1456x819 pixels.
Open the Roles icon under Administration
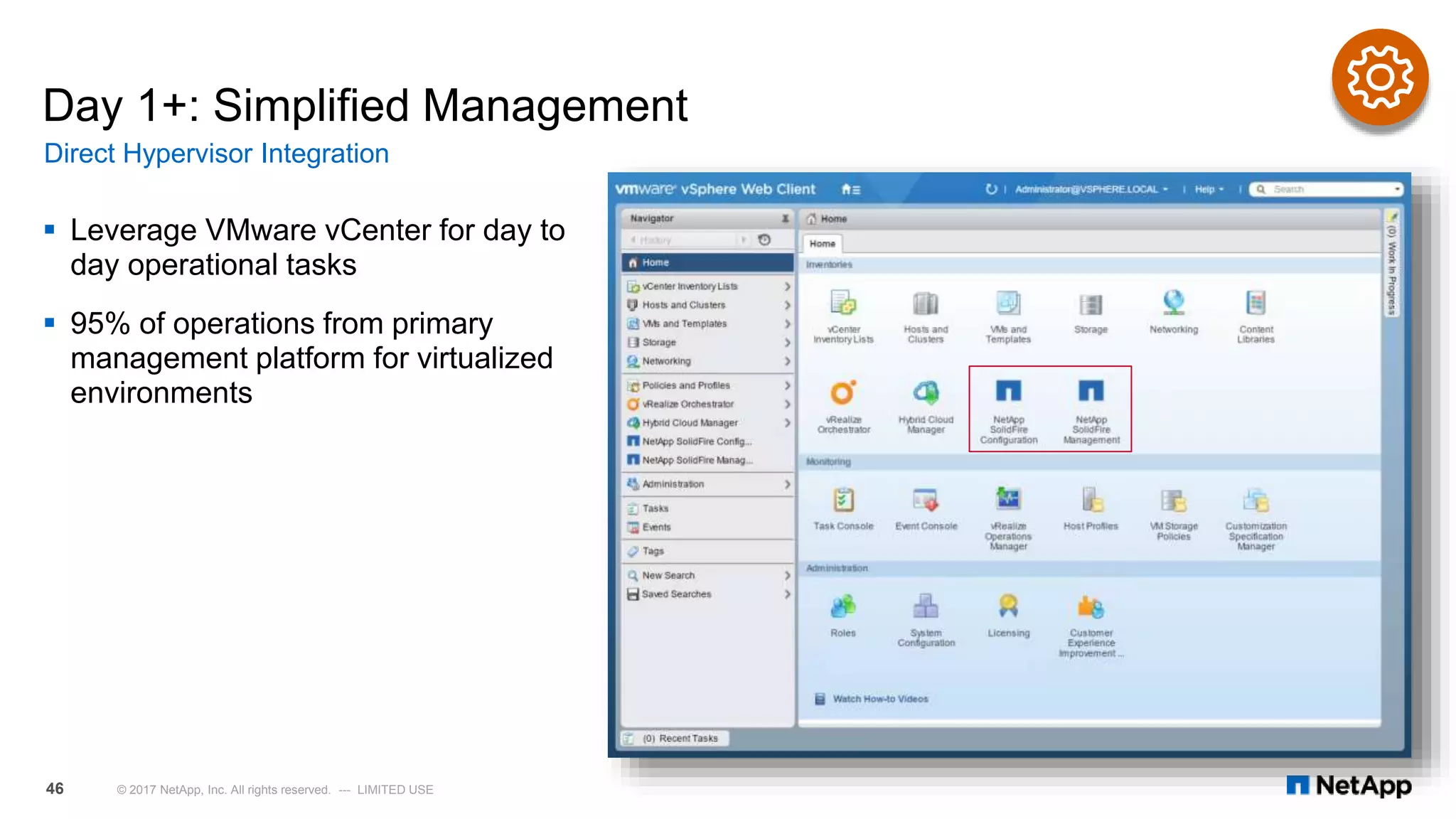pos(843,606)
